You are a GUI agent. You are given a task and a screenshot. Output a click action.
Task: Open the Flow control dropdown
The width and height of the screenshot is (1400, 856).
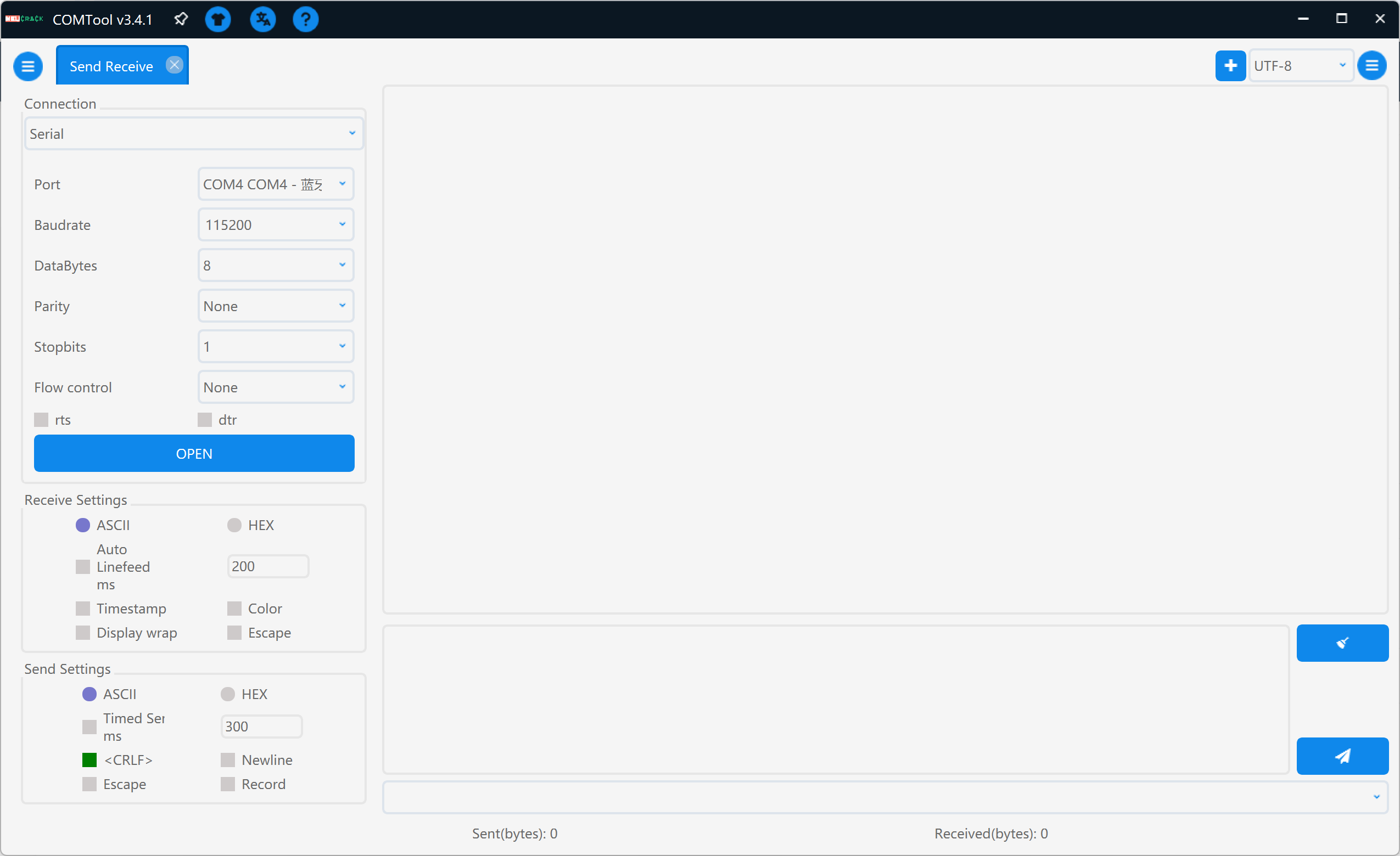click(x=276, y=387)
